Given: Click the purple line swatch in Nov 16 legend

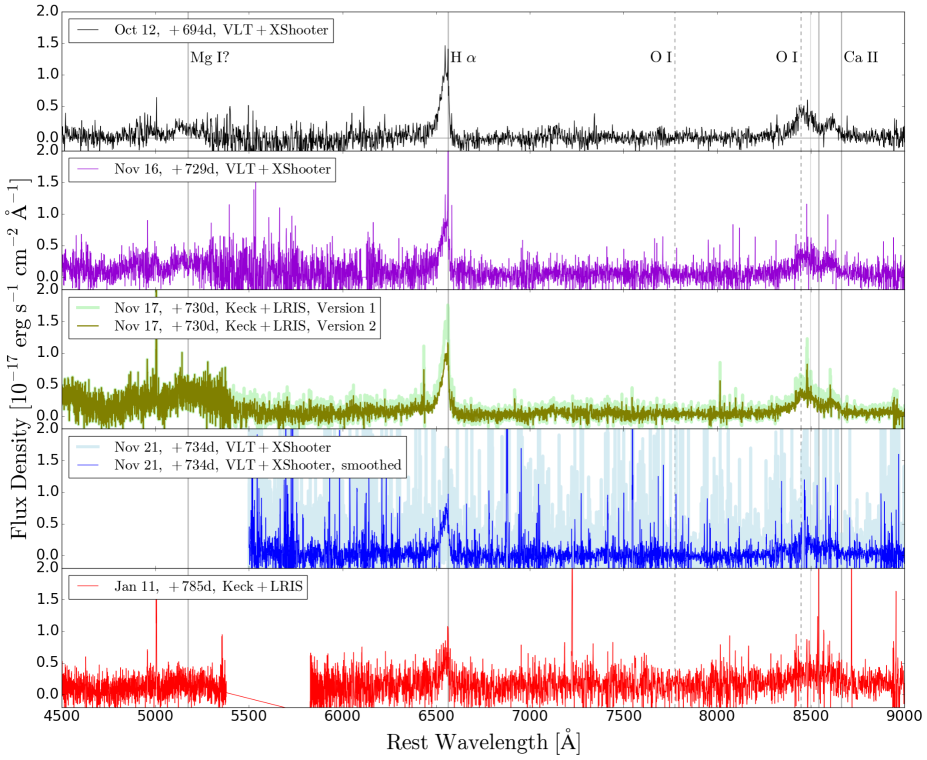Looking at the screenshot, I should click(x=87, y=170).
